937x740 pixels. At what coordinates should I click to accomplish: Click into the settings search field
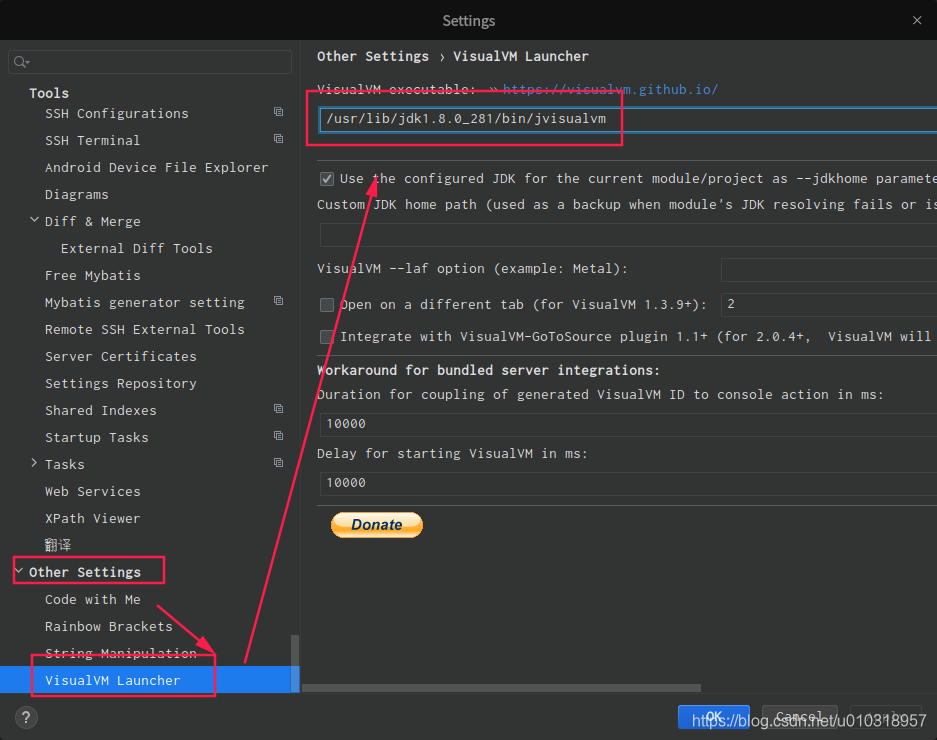point(150,62)
